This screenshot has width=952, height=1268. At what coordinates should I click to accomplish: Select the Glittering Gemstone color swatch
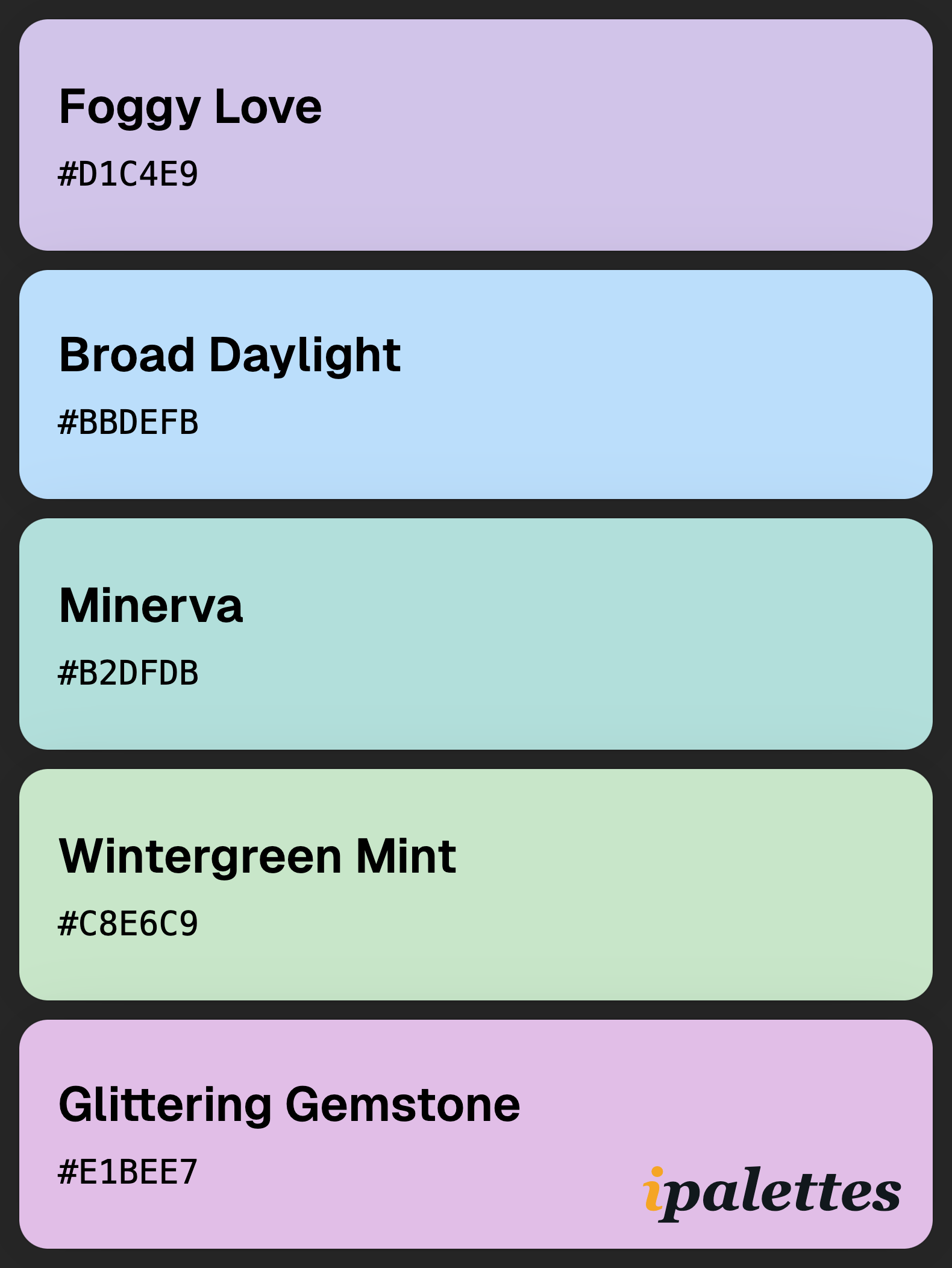click(x=476, y=1134)
